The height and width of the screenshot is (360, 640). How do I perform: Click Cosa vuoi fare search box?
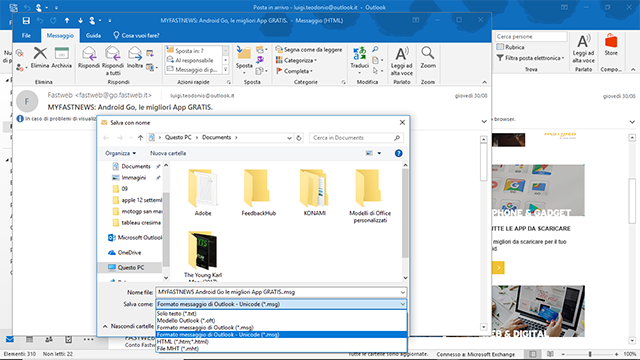[136, 36]
